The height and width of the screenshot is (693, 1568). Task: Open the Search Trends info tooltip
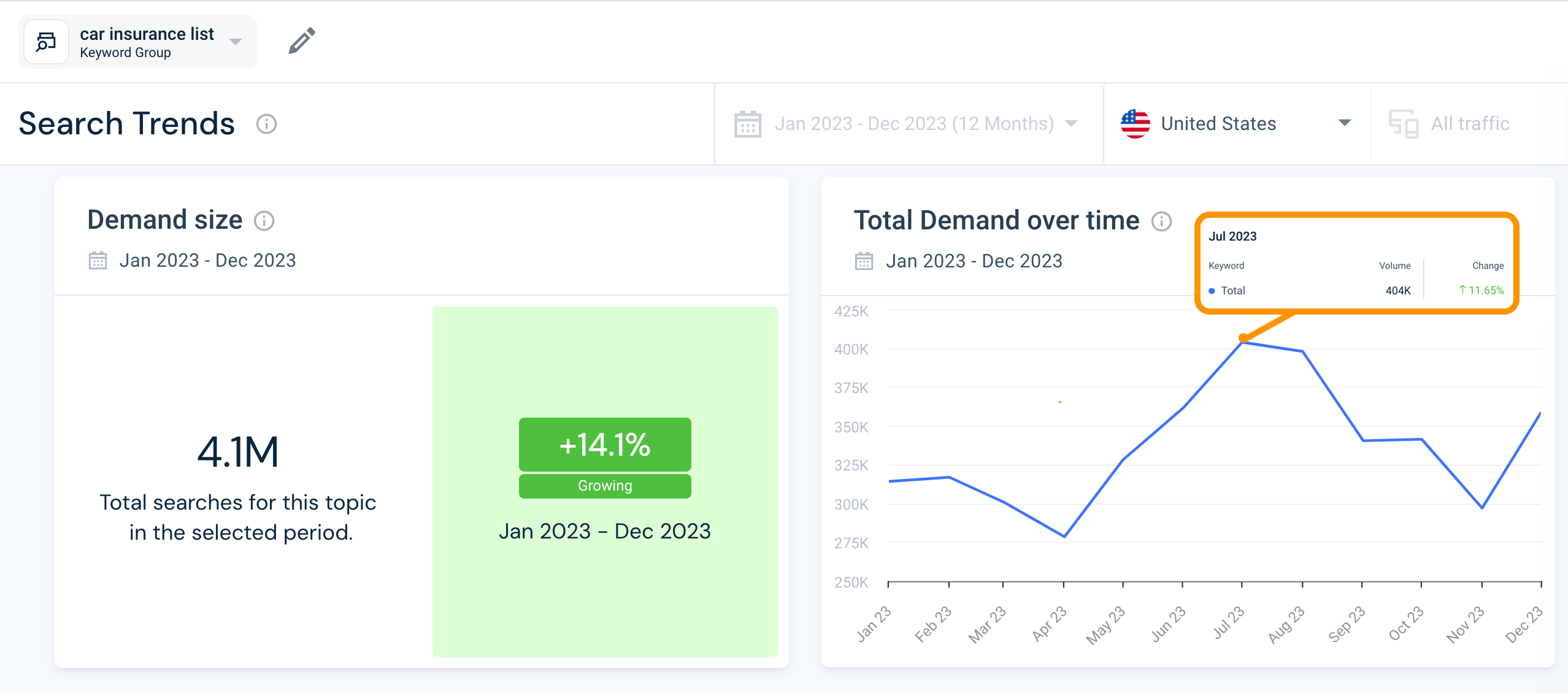click(266, 123)
